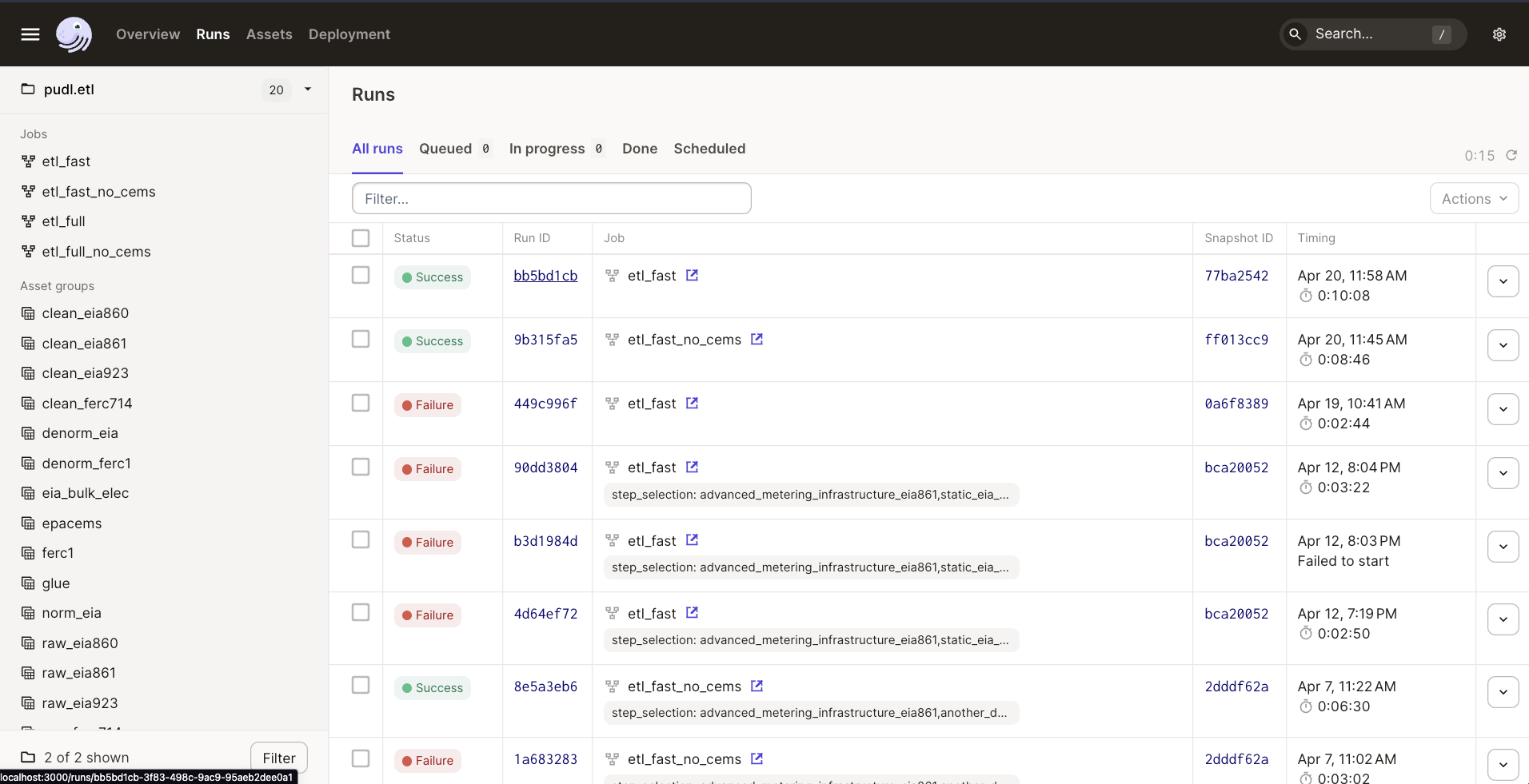The image size is (1529, 784).
Task: Toggle the select-all runs checkbox in header
Action: click(361, 238)
